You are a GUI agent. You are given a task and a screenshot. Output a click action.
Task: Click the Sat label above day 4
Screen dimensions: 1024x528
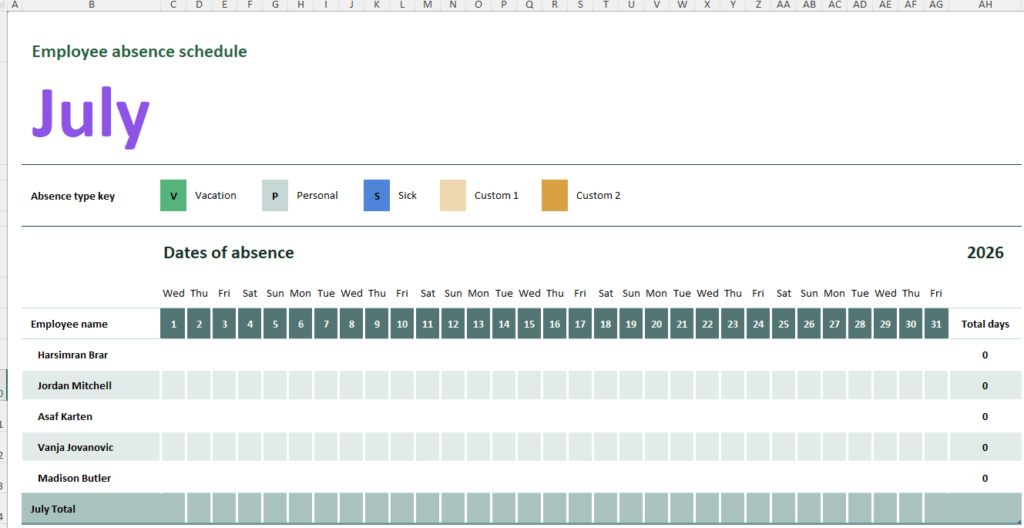(250, 293)
